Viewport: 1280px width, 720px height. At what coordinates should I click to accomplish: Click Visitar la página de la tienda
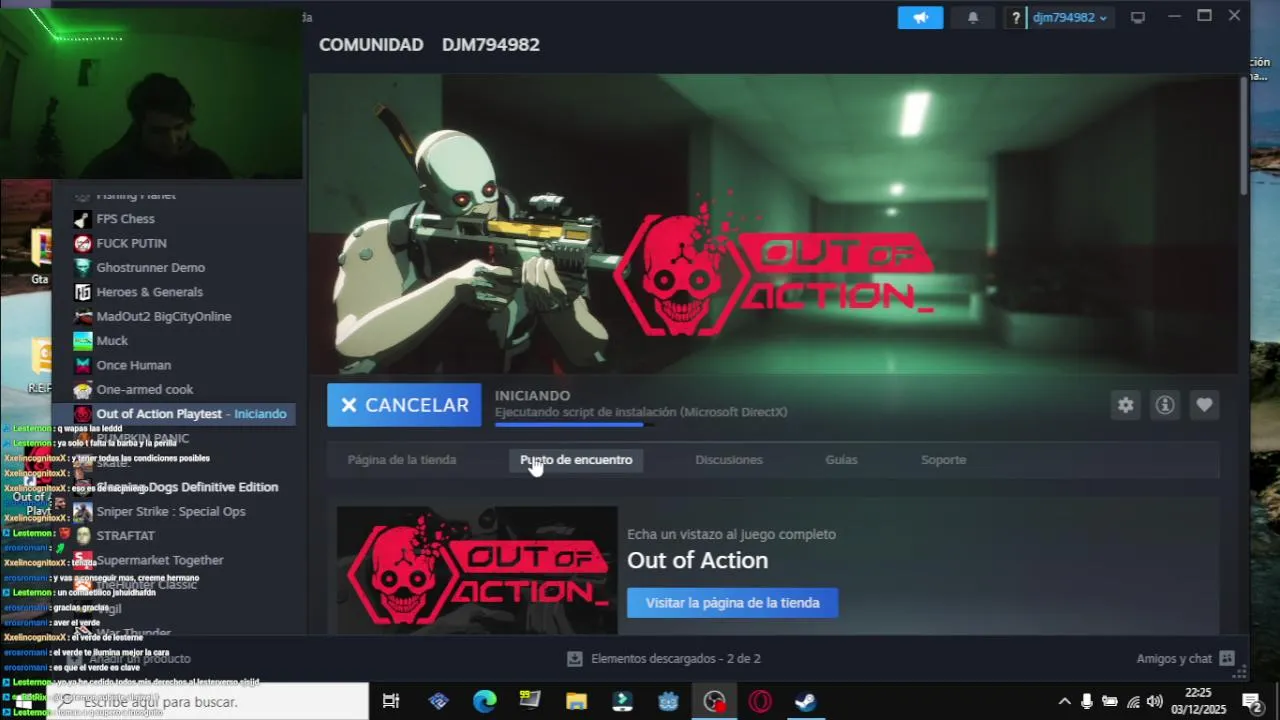(x=732, y=603)
